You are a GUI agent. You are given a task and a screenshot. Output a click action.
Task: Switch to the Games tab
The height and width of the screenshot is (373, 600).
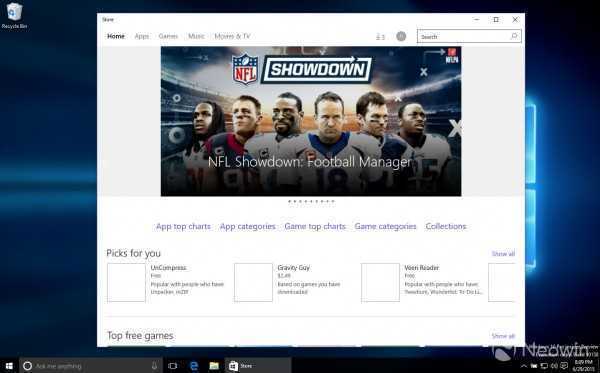(x=168, y=36)
